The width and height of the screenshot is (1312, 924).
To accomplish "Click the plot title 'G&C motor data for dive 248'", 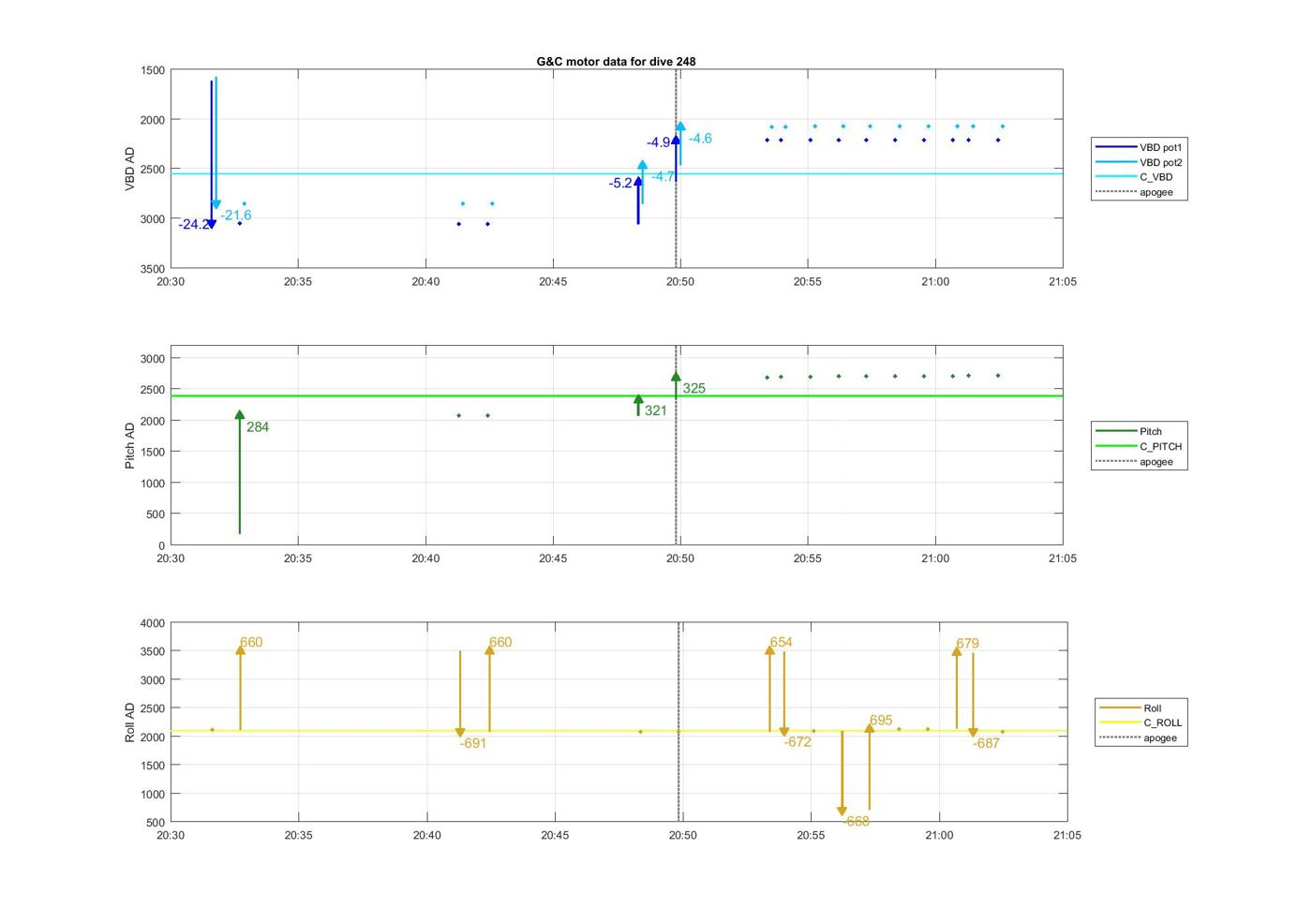I will [x=616, y=61].
